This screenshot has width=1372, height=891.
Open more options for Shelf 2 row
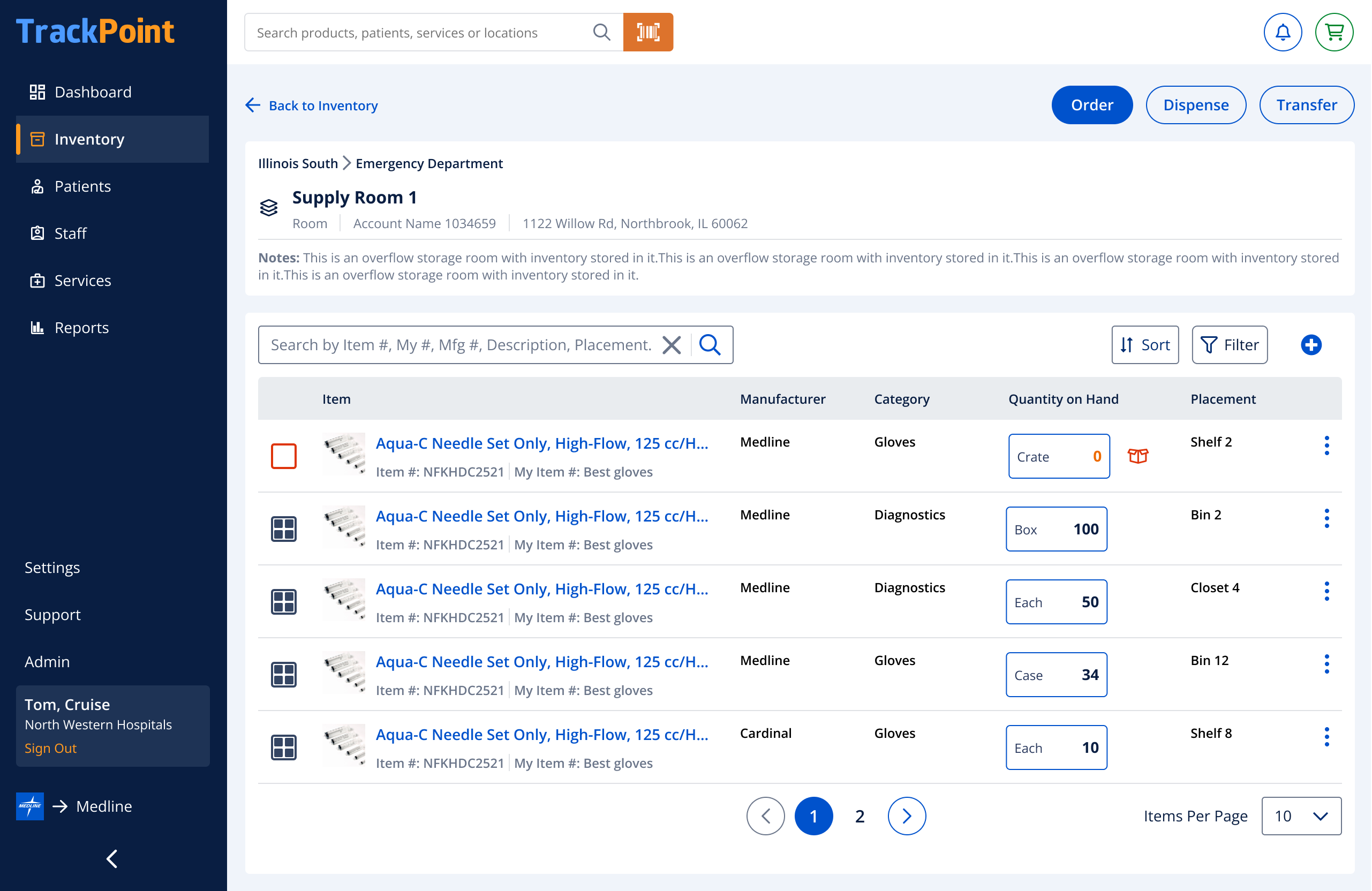1326,445
